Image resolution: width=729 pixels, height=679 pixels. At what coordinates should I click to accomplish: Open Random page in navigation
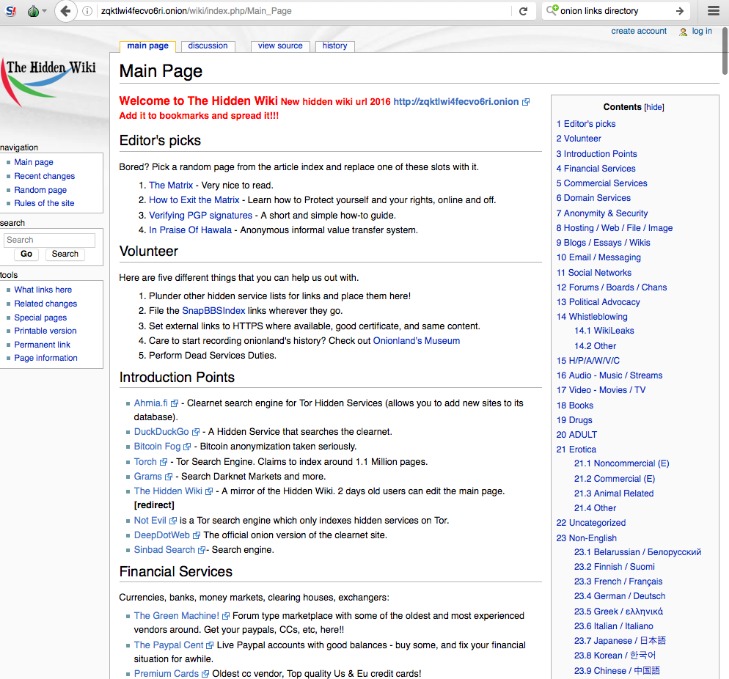[x=40, y=190]
